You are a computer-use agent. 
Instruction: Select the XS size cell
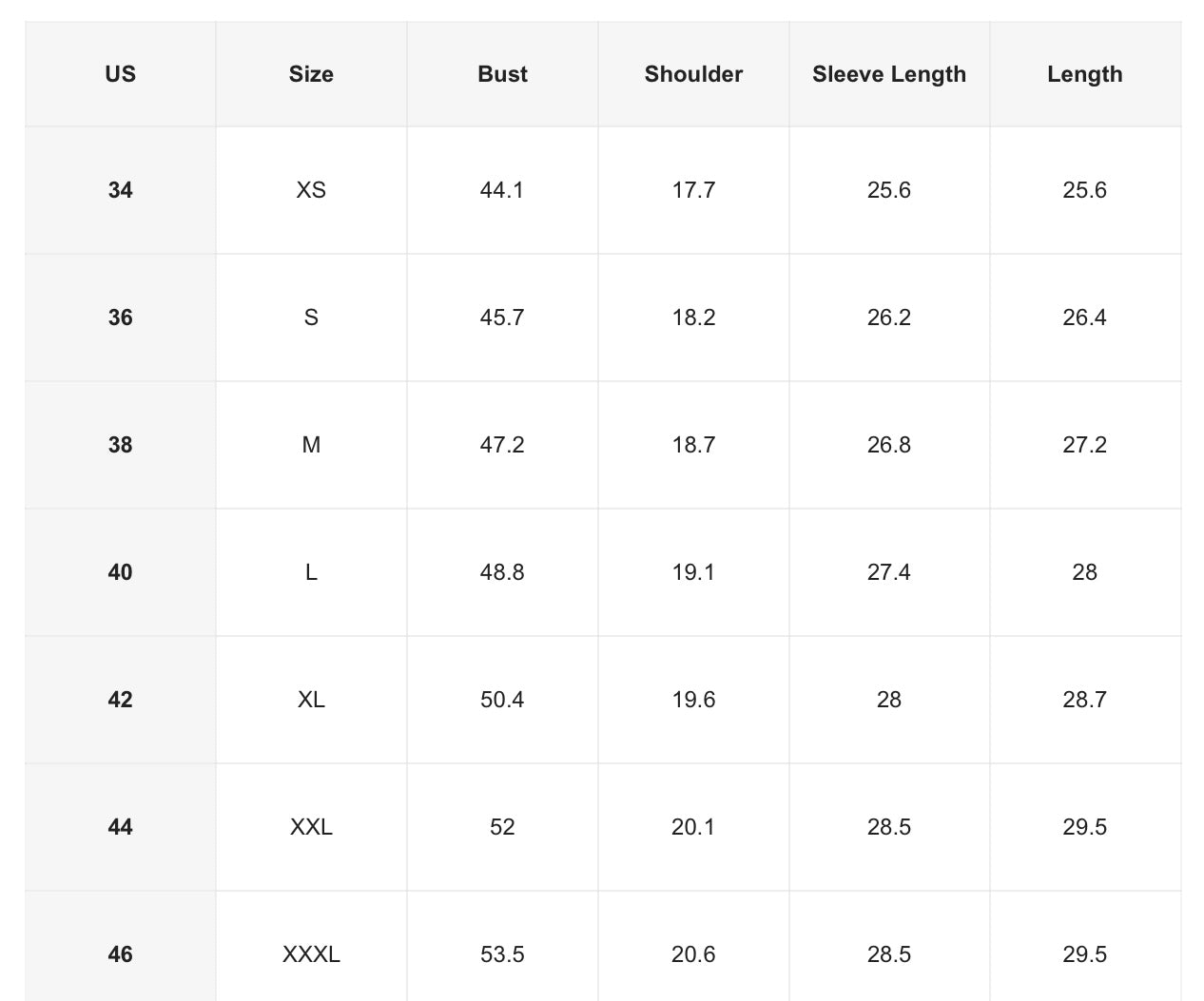pyautogui.click(x=311, y=190)
